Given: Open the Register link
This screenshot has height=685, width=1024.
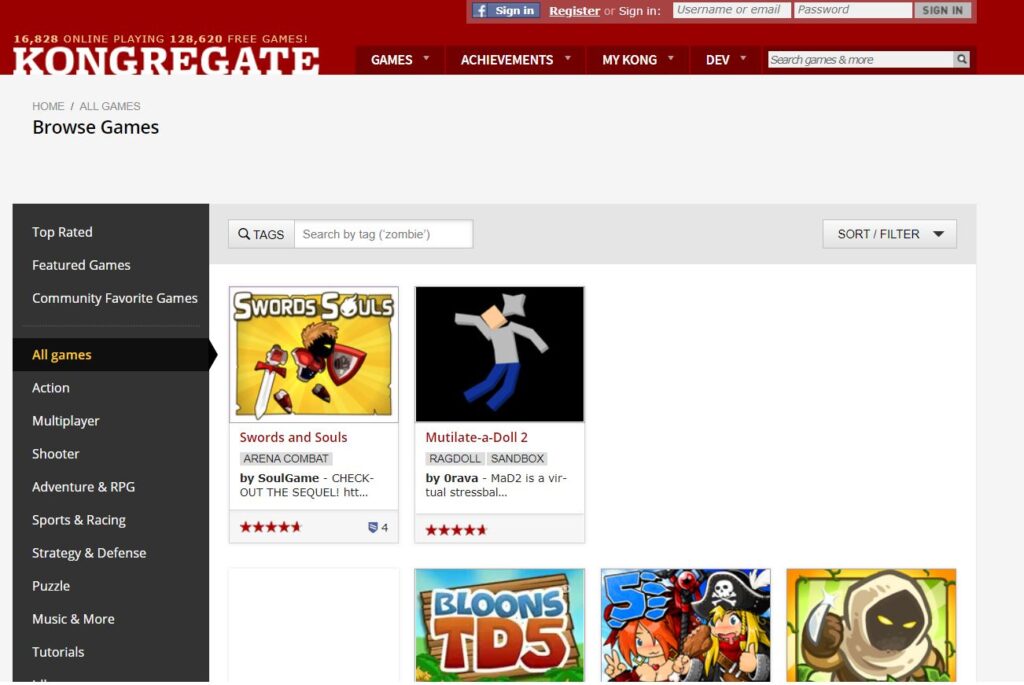Looking at the screenshot, I should click(574, 10).
